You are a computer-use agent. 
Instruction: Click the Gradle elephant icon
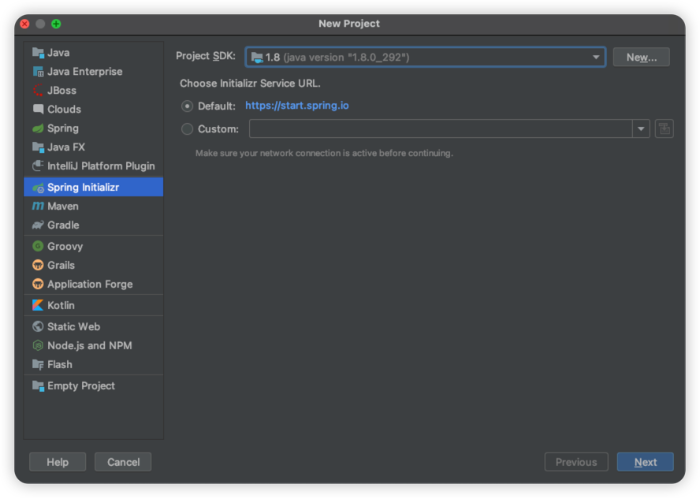[38, 225]
